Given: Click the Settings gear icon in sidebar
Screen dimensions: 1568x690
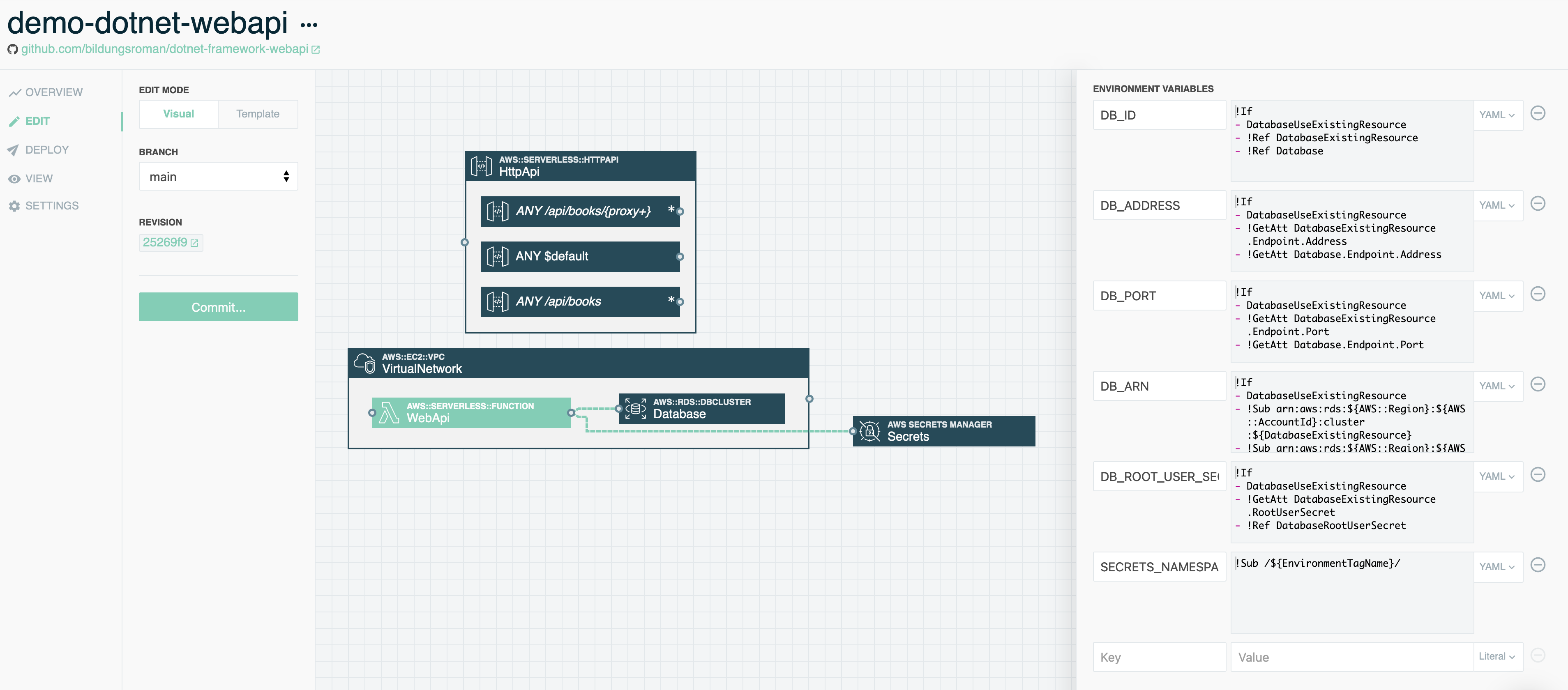Looking at the screenshot, I should tap(15, 206).
